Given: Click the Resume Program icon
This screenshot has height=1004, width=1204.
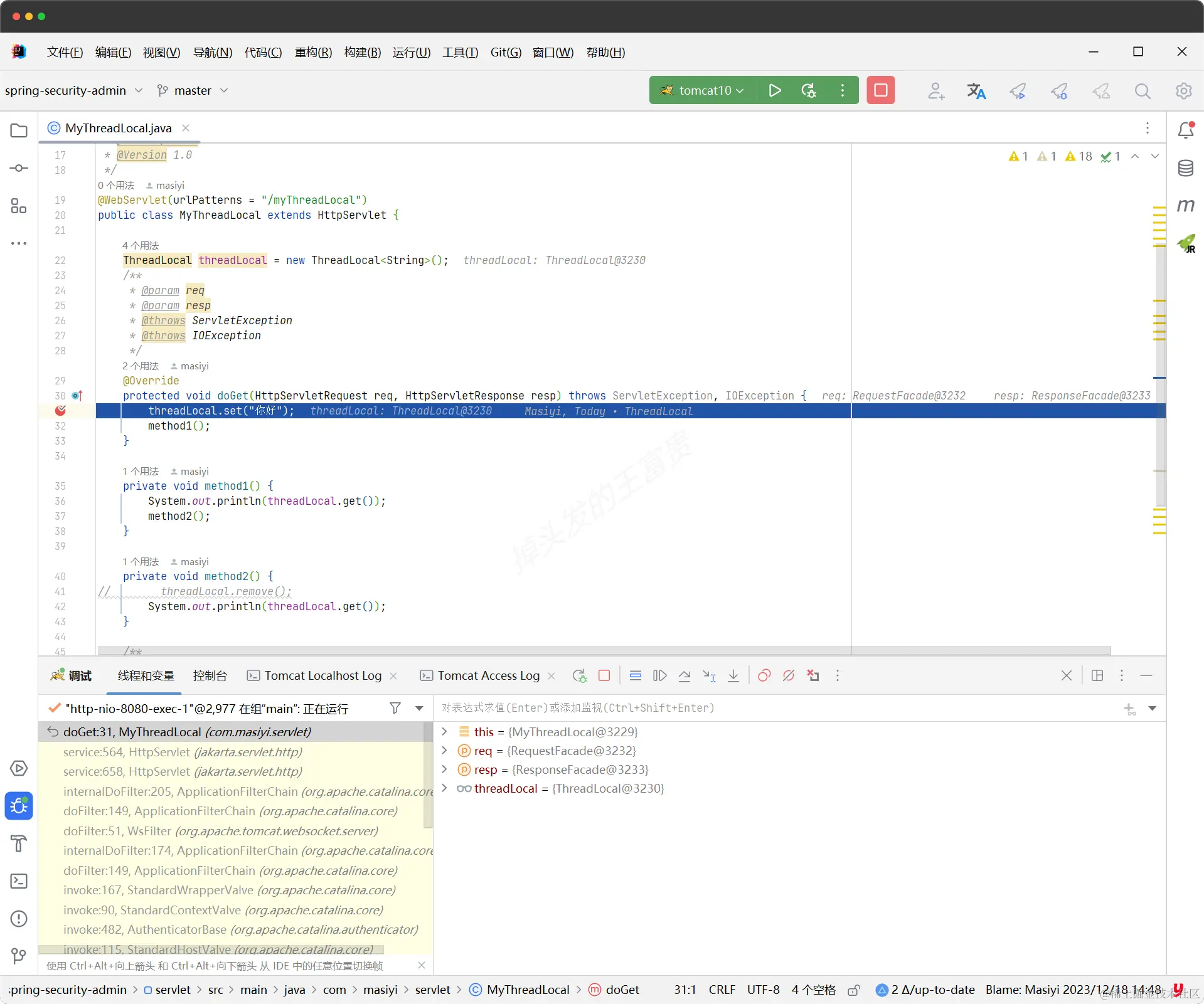Looking at the screenshot, I should (659, 675).
